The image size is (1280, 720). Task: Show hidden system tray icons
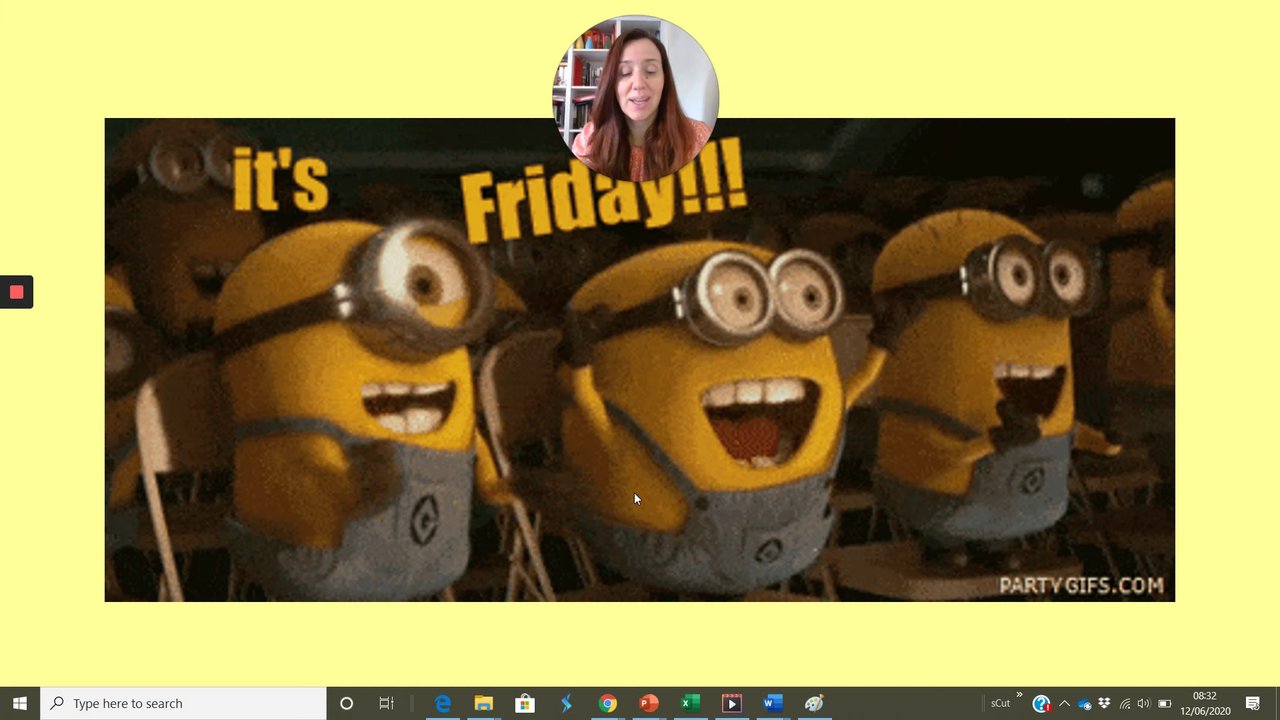[x=1064, y=703]
